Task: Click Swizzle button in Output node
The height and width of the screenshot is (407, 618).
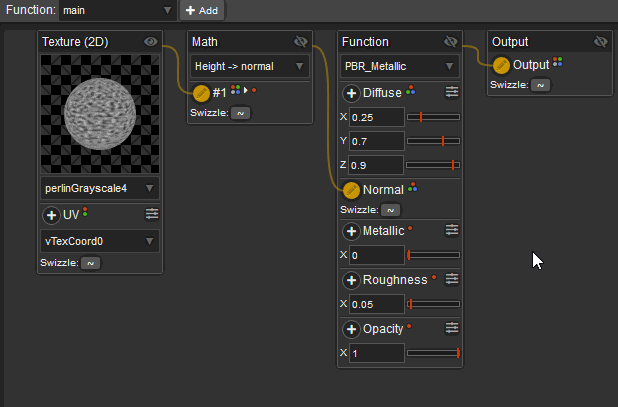Action: click(x=540, y=85)
